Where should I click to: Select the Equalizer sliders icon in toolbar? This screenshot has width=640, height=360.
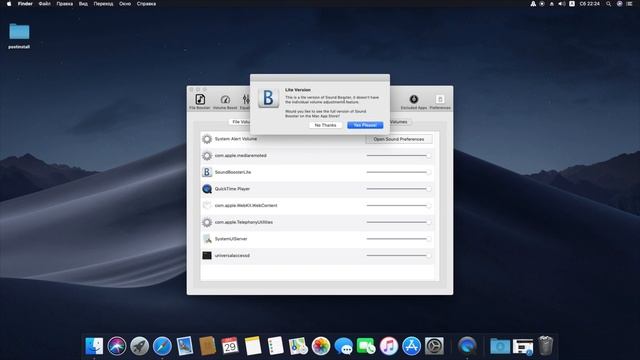pyautogui.click(x=245, y=101)
